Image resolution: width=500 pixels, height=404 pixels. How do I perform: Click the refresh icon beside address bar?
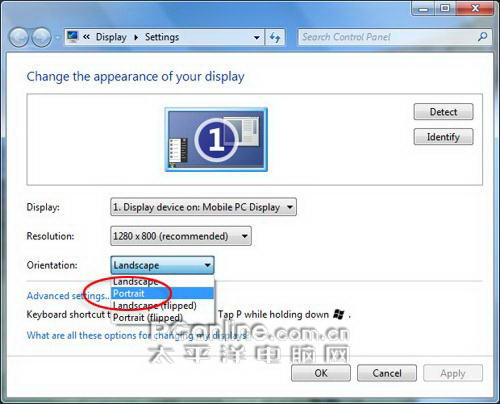(275, 37)
